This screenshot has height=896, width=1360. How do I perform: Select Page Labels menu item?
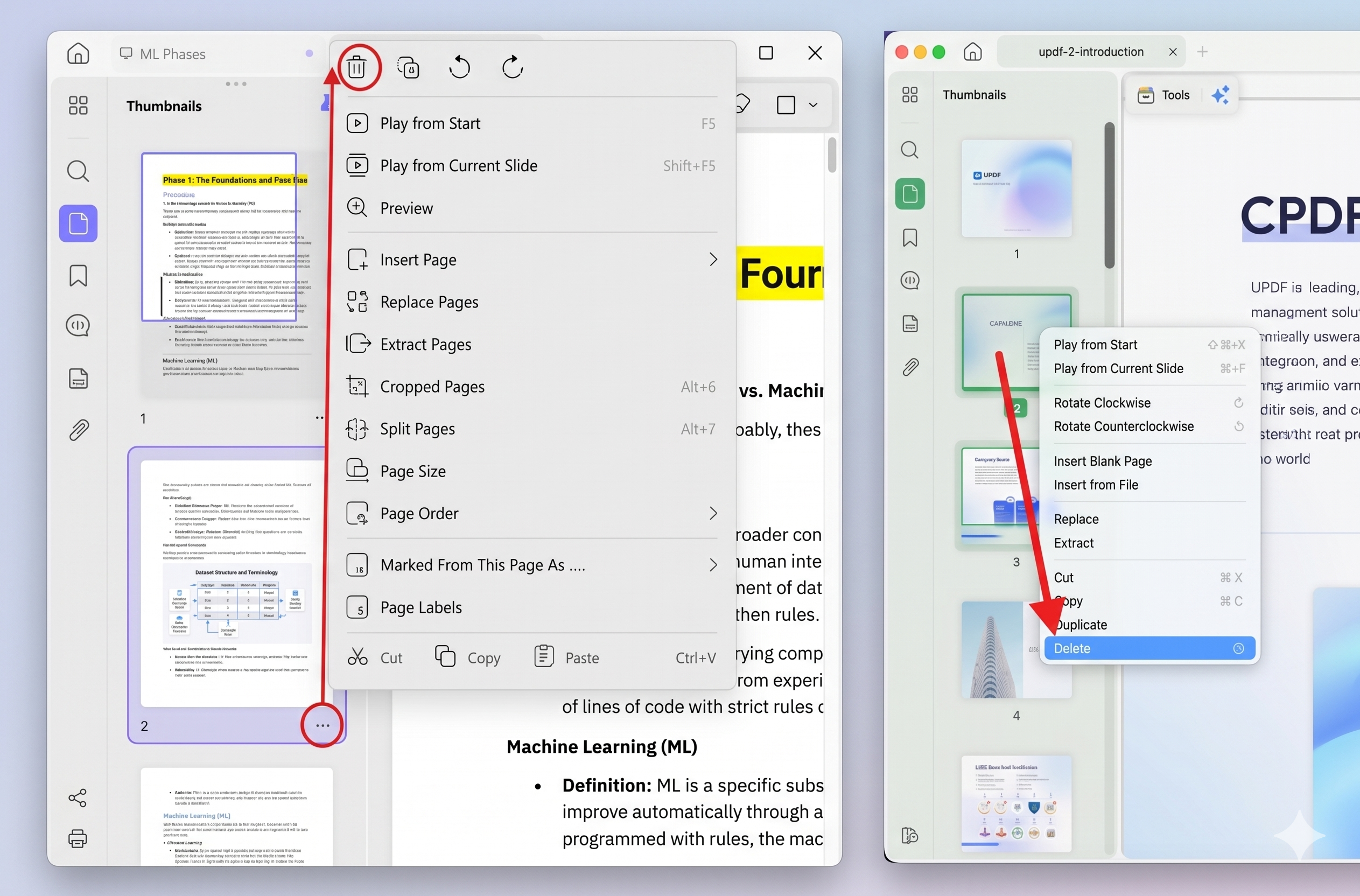coord(532,607)
